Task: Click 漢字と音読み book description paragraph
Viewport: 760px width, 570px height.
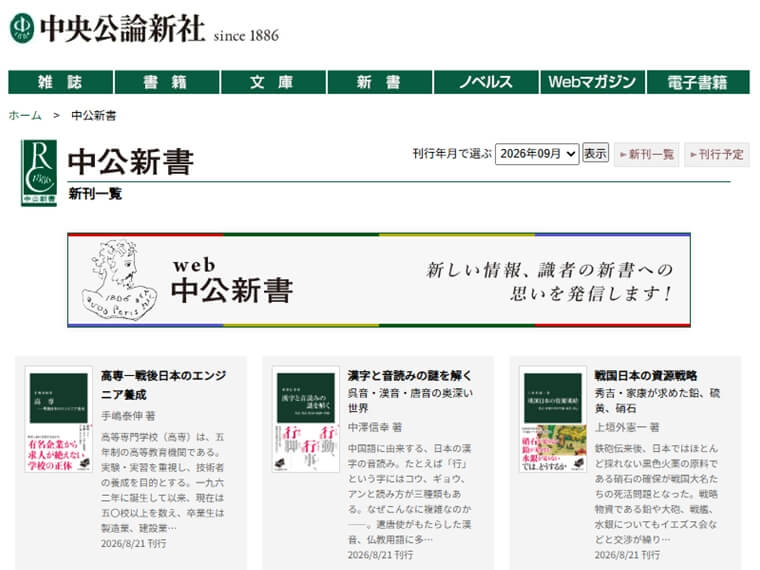Action: click(x=410, y=493)
